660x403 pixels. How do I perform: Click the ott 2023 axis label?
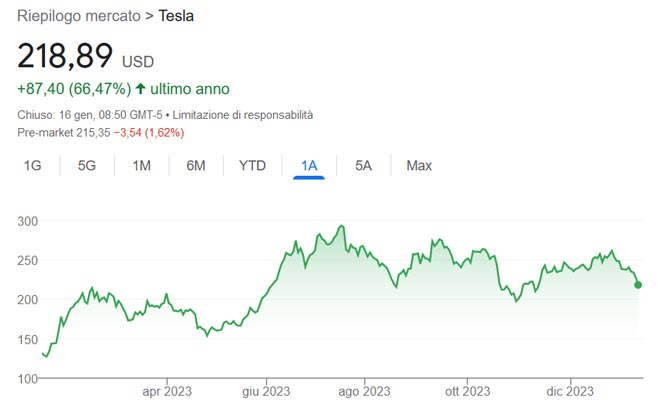(467, 392)
